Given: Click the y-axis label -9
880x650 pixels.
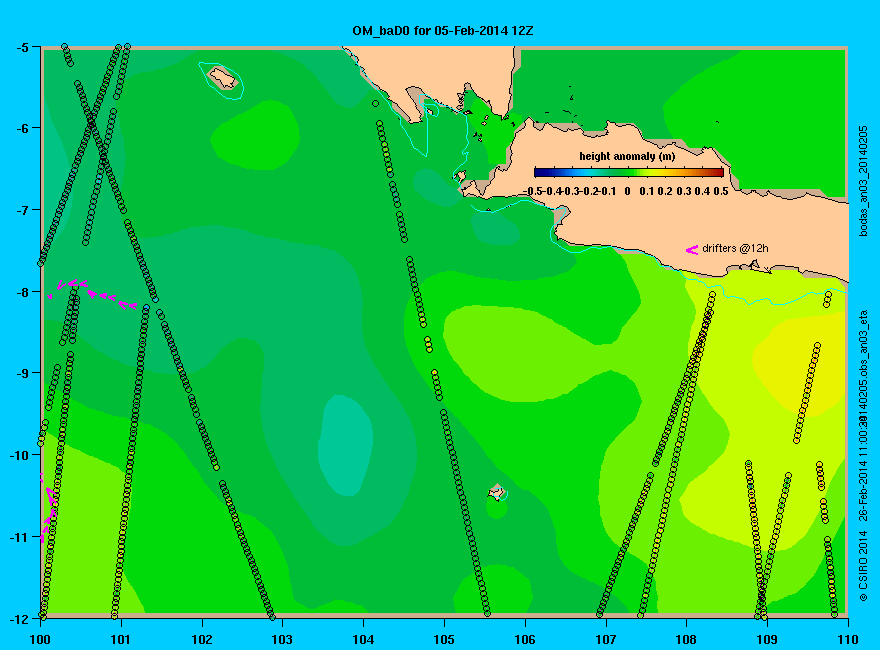Looking at the screenshot, I should point(22,373).
